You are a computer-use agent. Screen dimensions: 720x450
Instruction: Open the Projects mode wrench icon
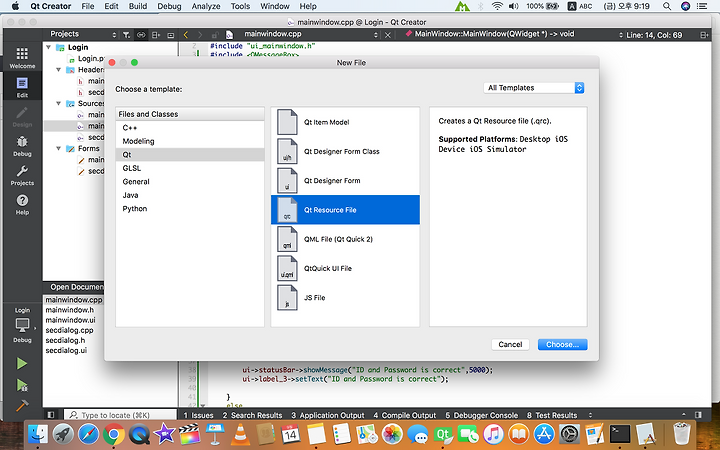[22, 175]
